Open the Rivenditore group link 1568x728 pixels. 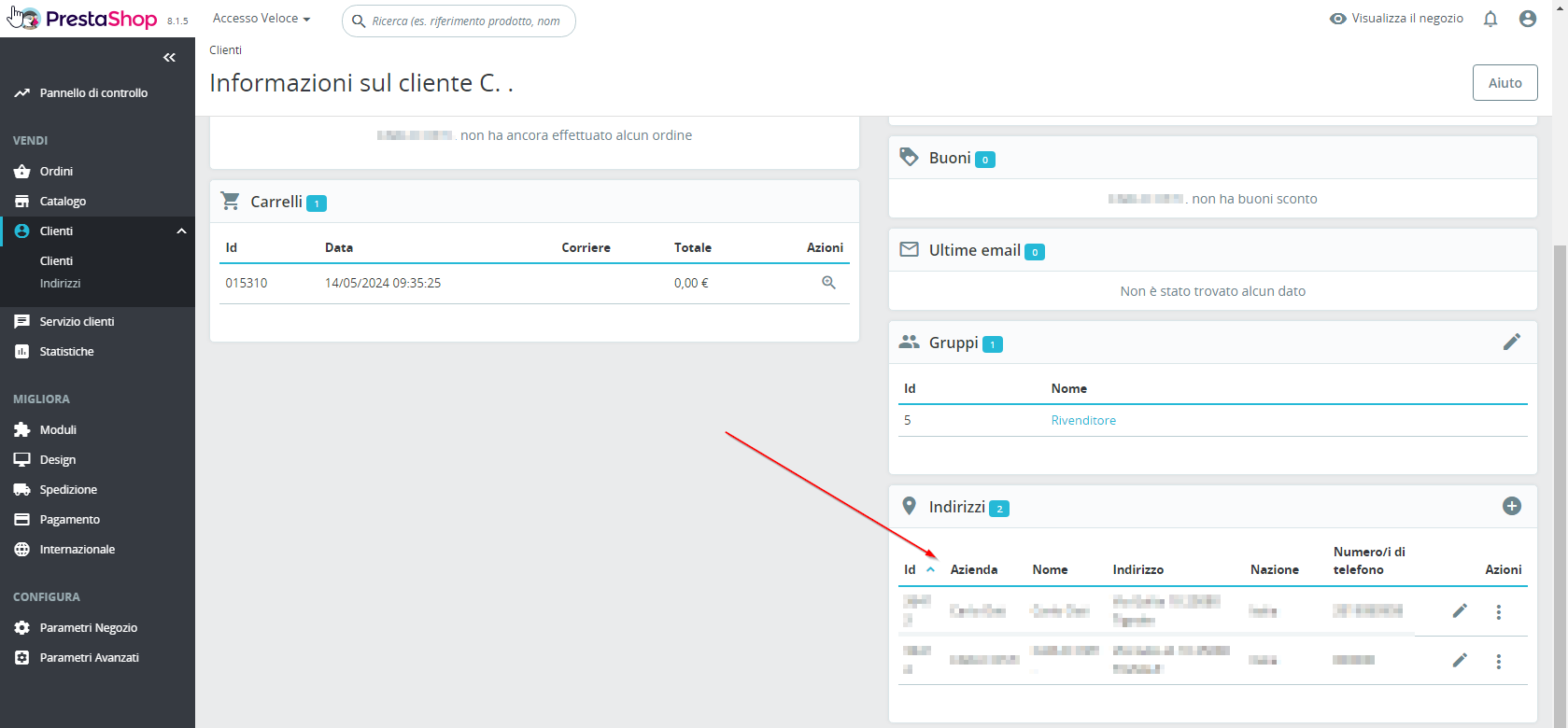(1083, 421)
